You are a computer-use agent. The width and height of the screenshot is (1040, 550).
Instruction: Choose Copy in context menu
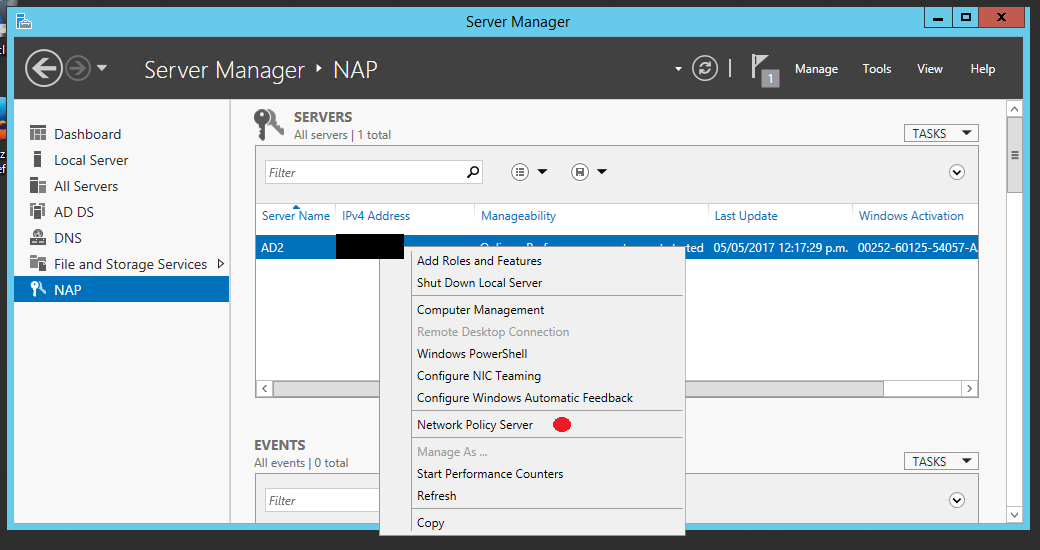430,523
